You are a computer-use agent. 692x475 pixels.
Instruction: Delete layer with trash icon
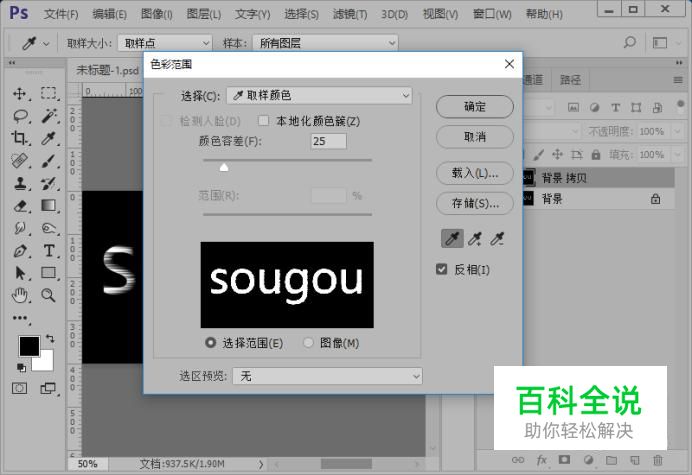(658, 460)
